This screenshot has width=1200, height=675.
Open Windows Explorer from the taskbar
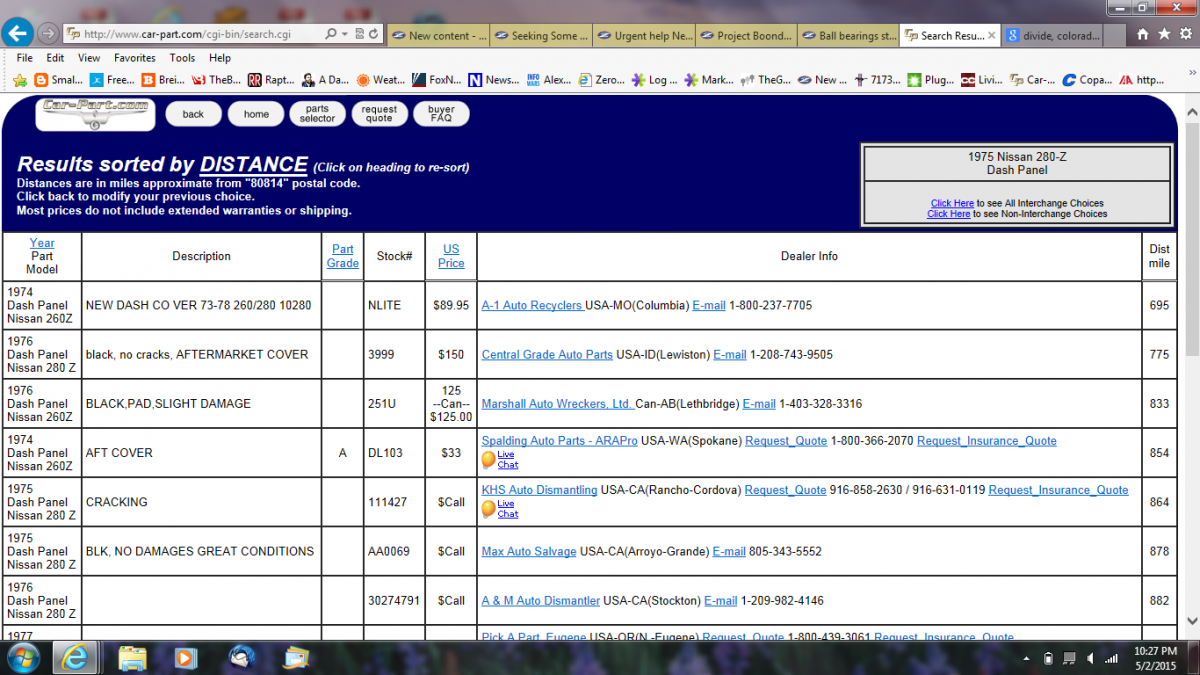click(133, 658)
